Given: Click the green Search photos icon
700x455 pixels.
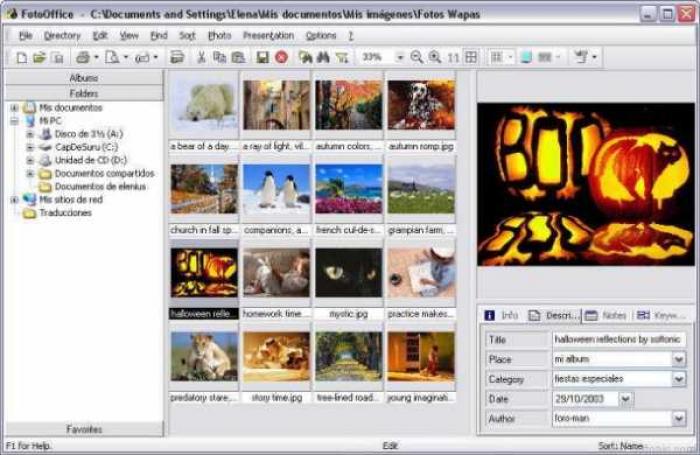Looking at the screenshot, I should click(305, 58).
